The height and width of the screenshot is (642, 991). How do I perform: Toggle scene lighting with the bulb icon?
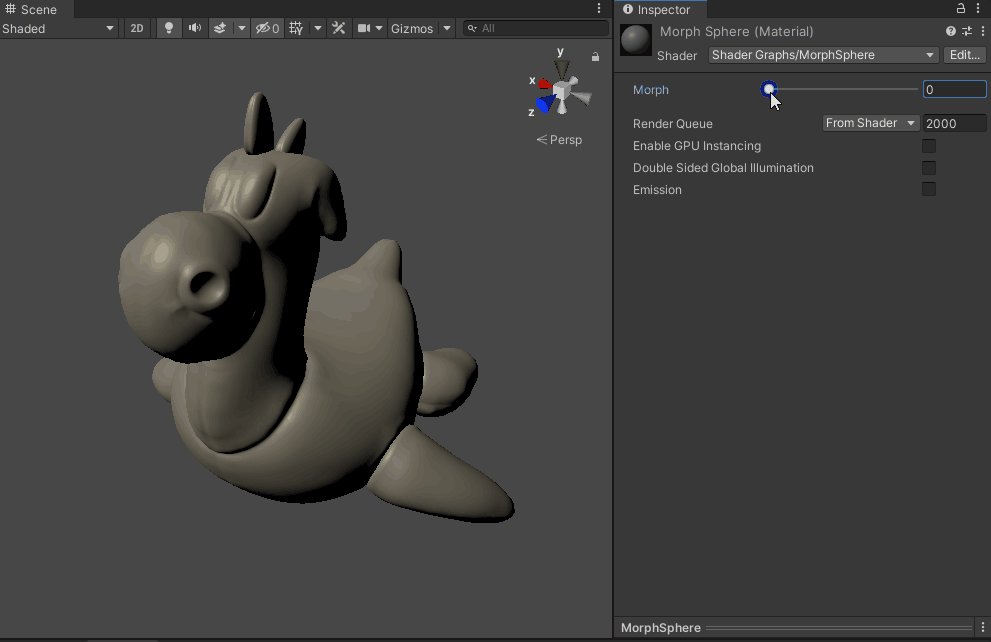click(167, 28)
